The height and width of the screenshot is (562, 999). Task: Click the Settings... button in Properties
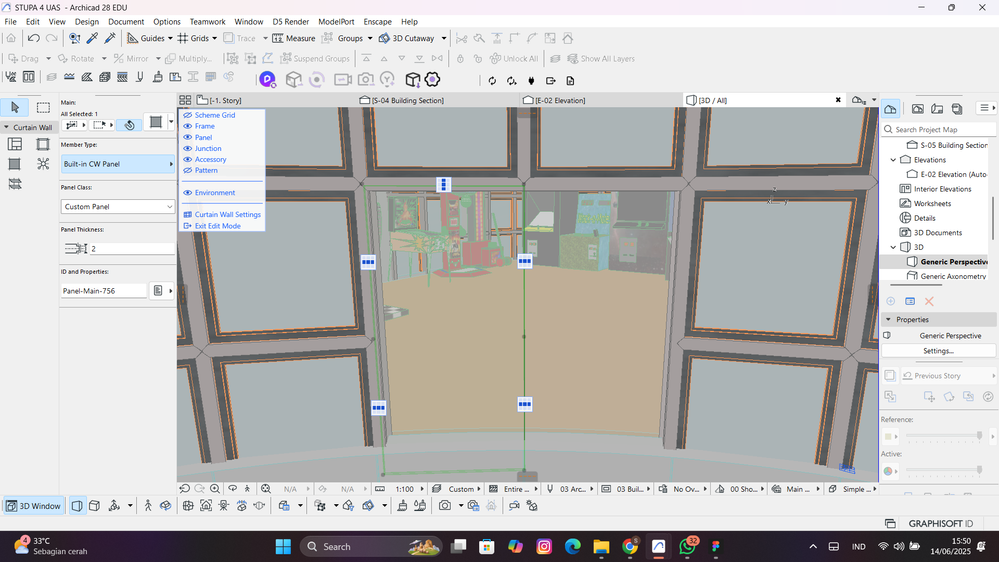tap(938, 351)
